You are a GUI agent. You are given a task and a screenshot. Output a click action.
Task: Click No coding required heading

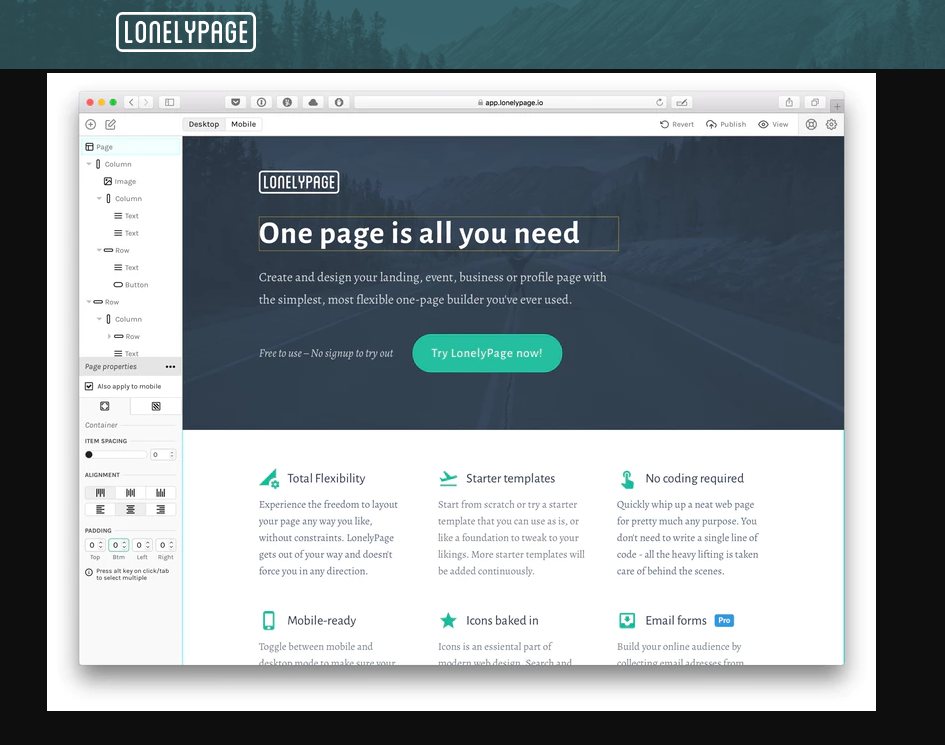pyautogui.click(x=694, y=479)
